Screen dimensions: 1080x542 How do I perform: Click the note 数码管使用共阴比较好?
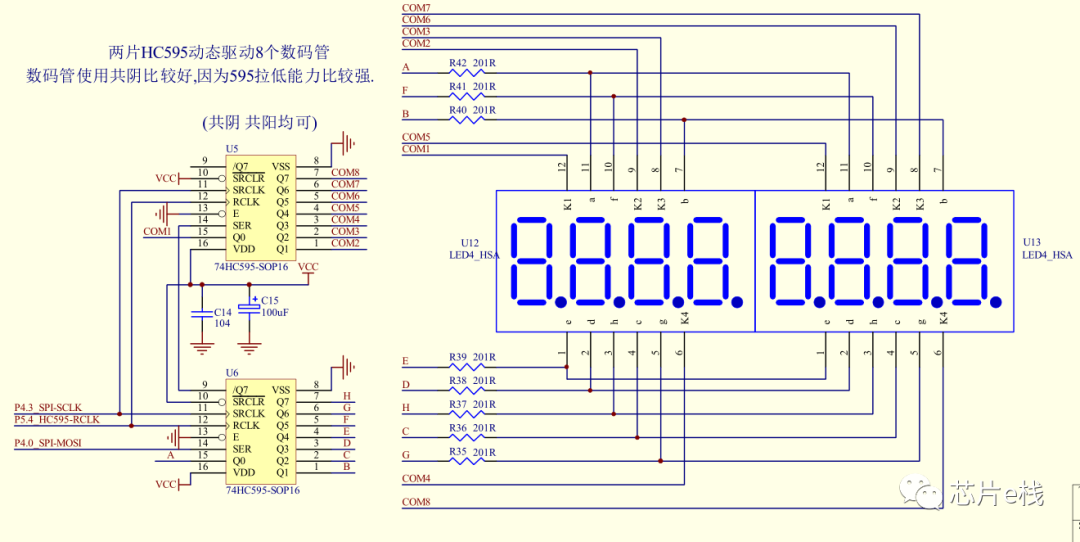(x=110, y=75)
